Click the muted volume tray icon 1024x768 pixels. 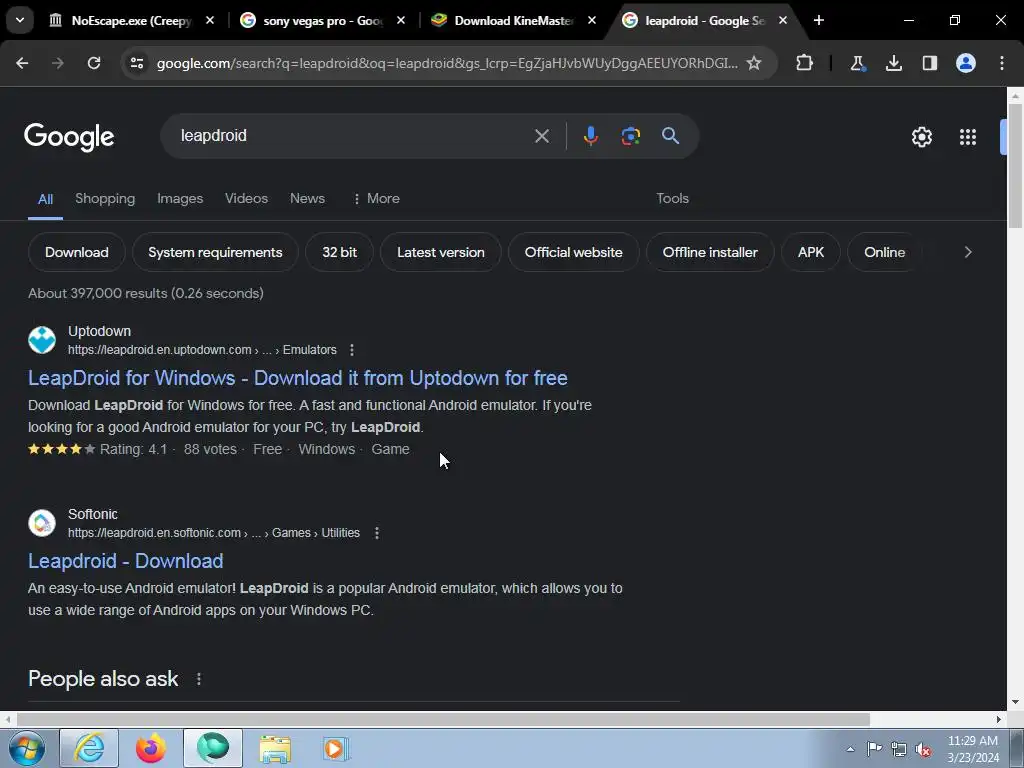pyautogui.click(x=922, y=750)
